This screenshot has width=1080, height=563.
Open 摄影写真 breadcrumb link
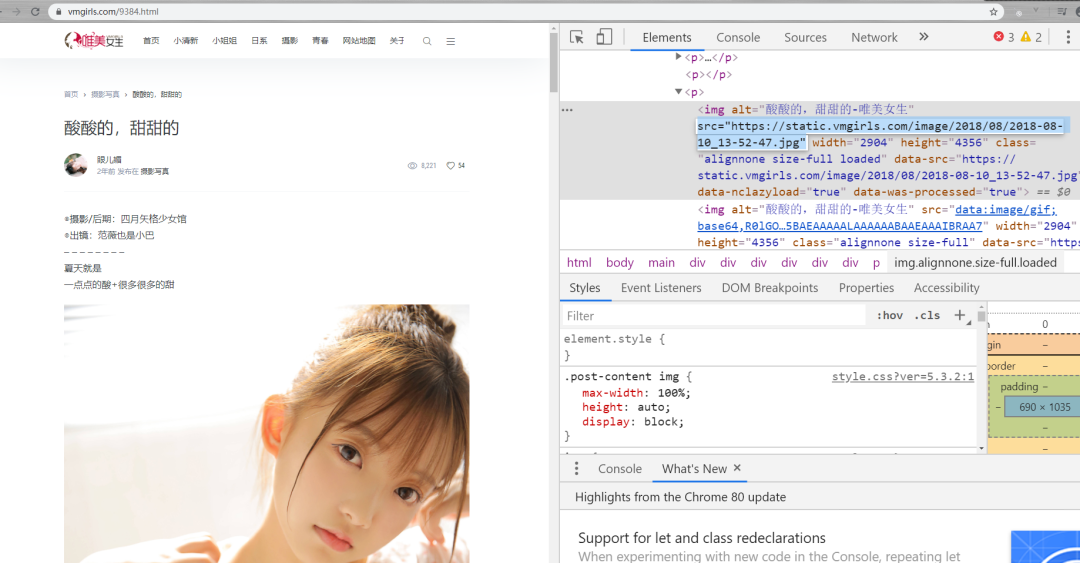105,94
